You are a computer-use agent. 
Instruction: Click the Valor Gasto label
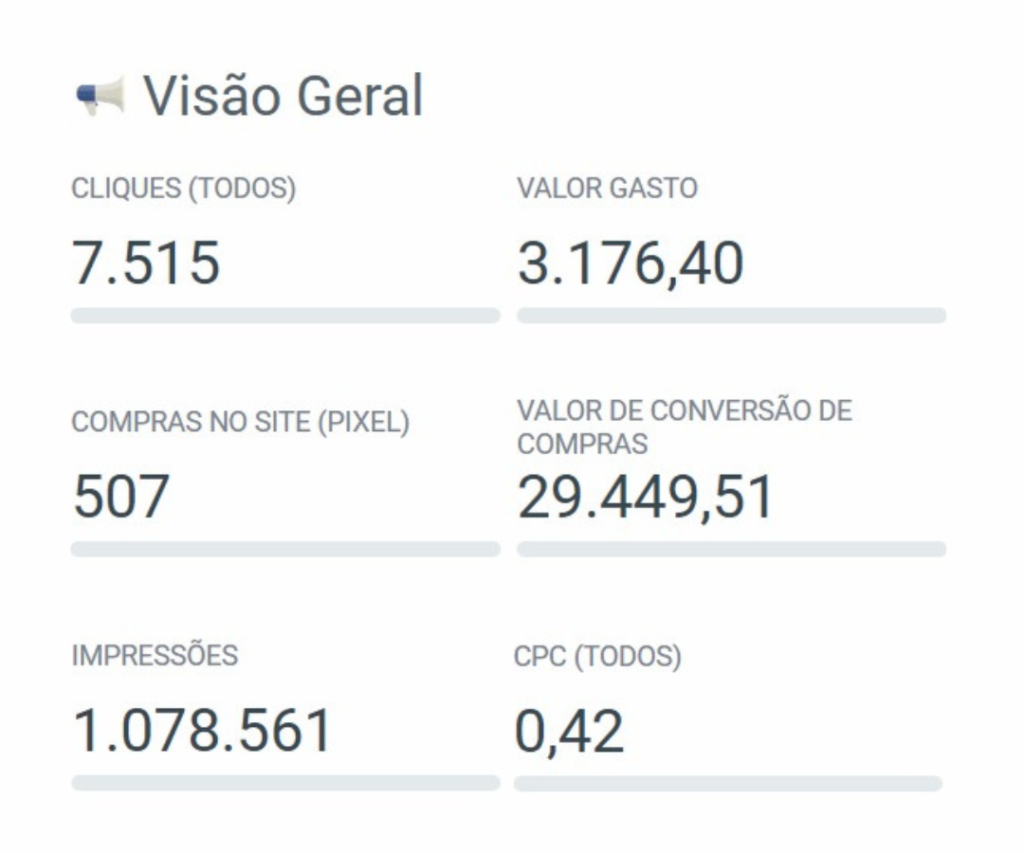point(607,189)
